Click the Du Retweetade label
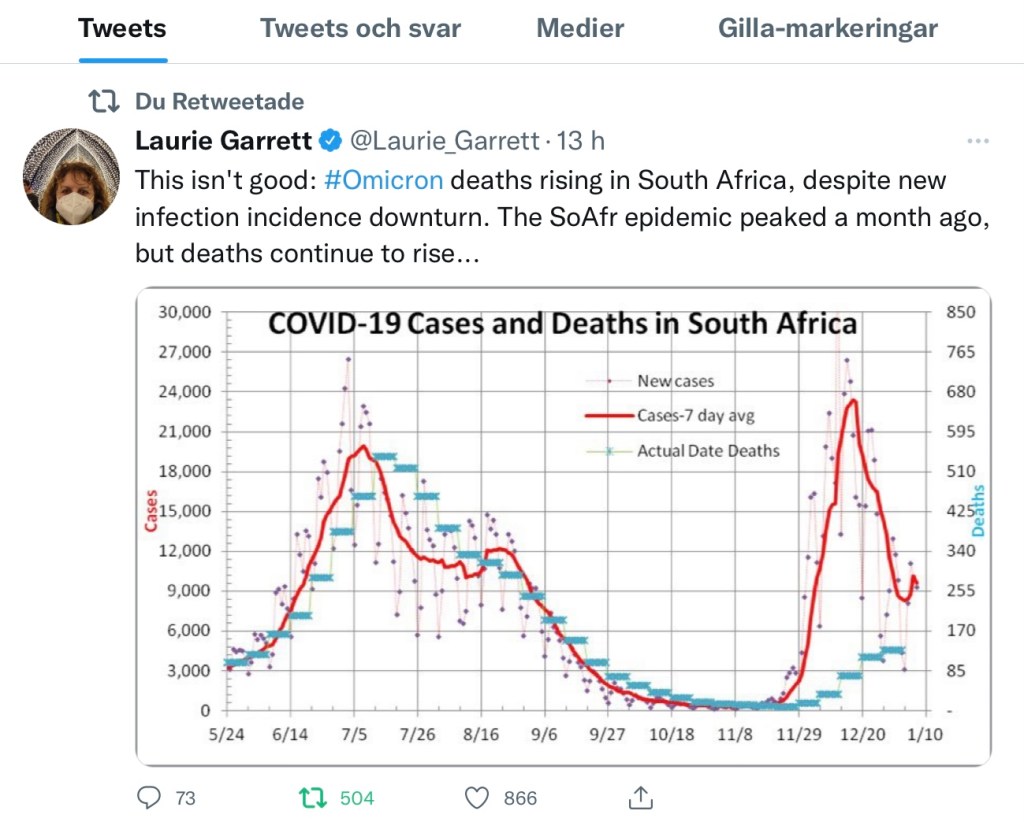Viewport: 1024px width, 822px height. click(x=219, y=101)
